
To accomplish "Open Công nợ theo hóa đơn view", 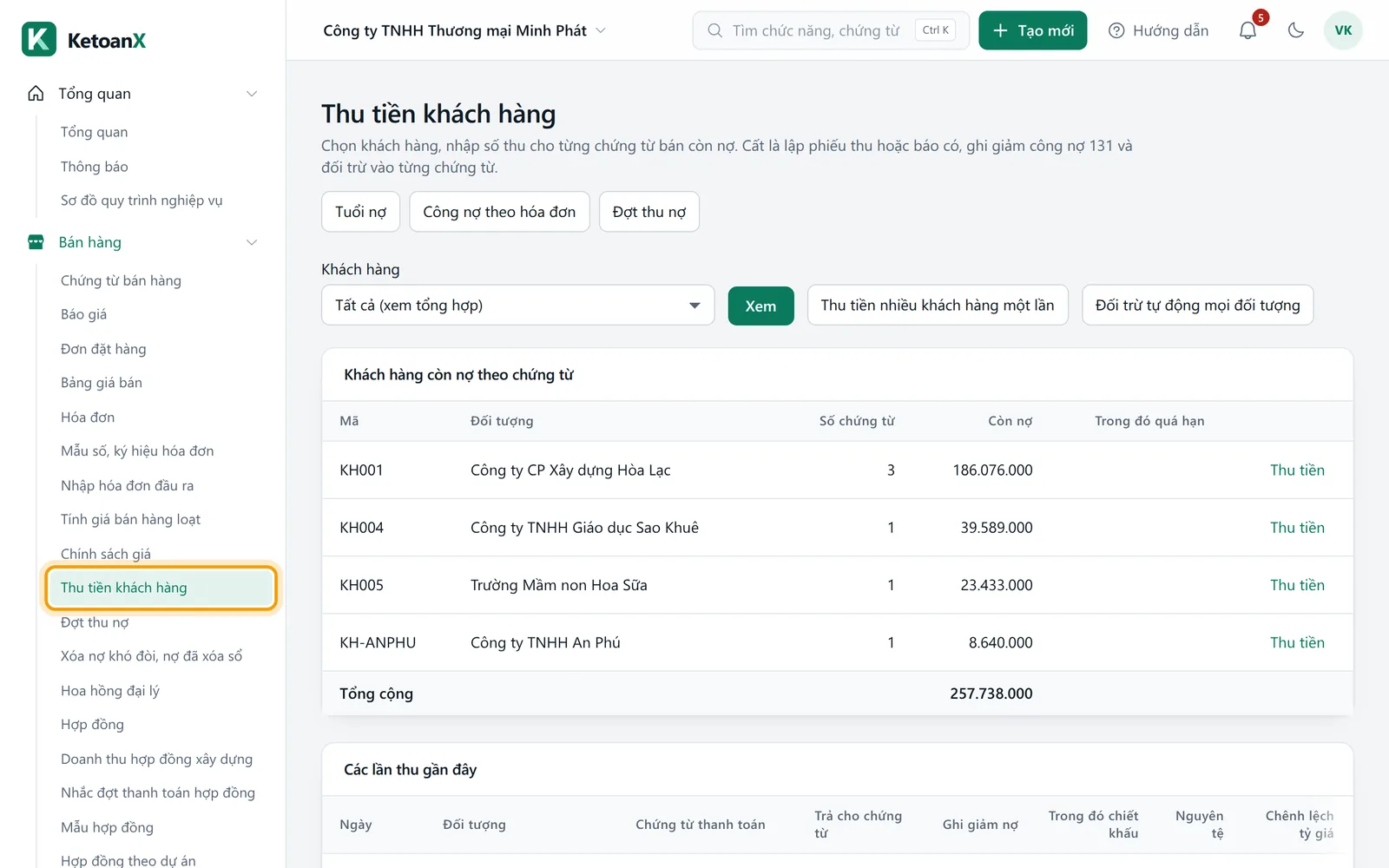I will (499, 212).
